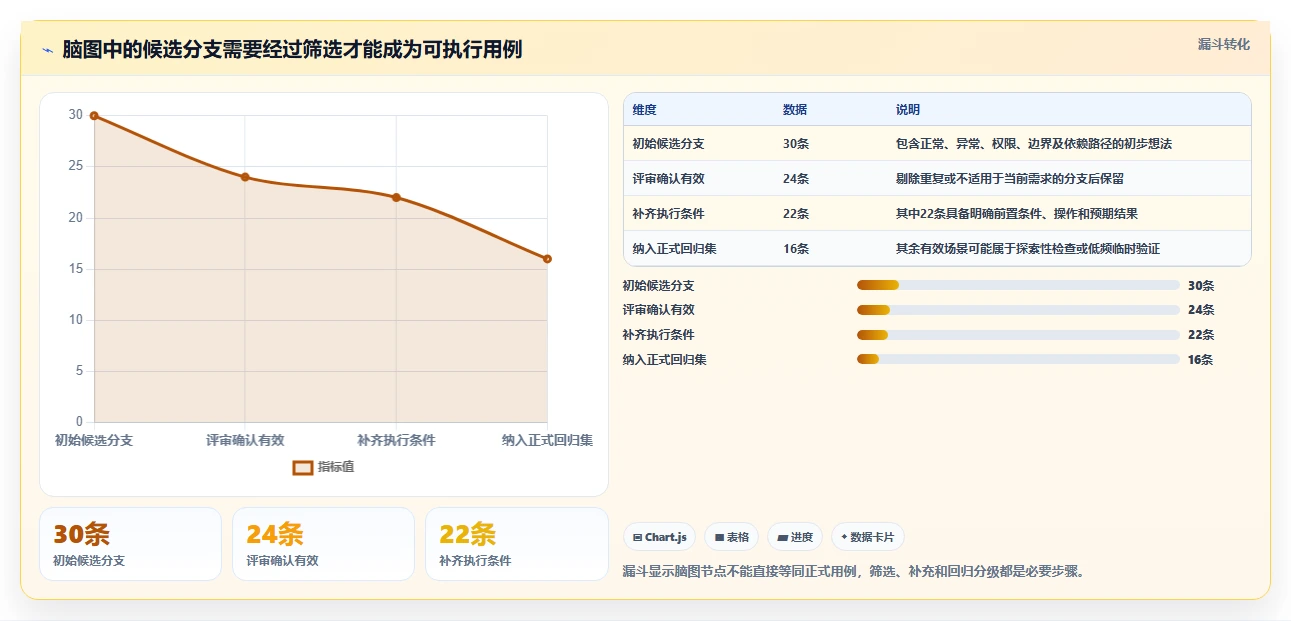Select the 22条 补齐执行条件 stat card
1291x621 pixels.
pos(517,544)
